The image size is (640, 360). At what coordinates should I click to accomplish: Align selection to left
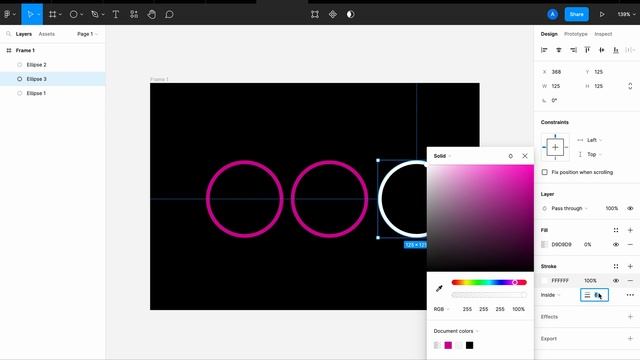tap(544, 50)
